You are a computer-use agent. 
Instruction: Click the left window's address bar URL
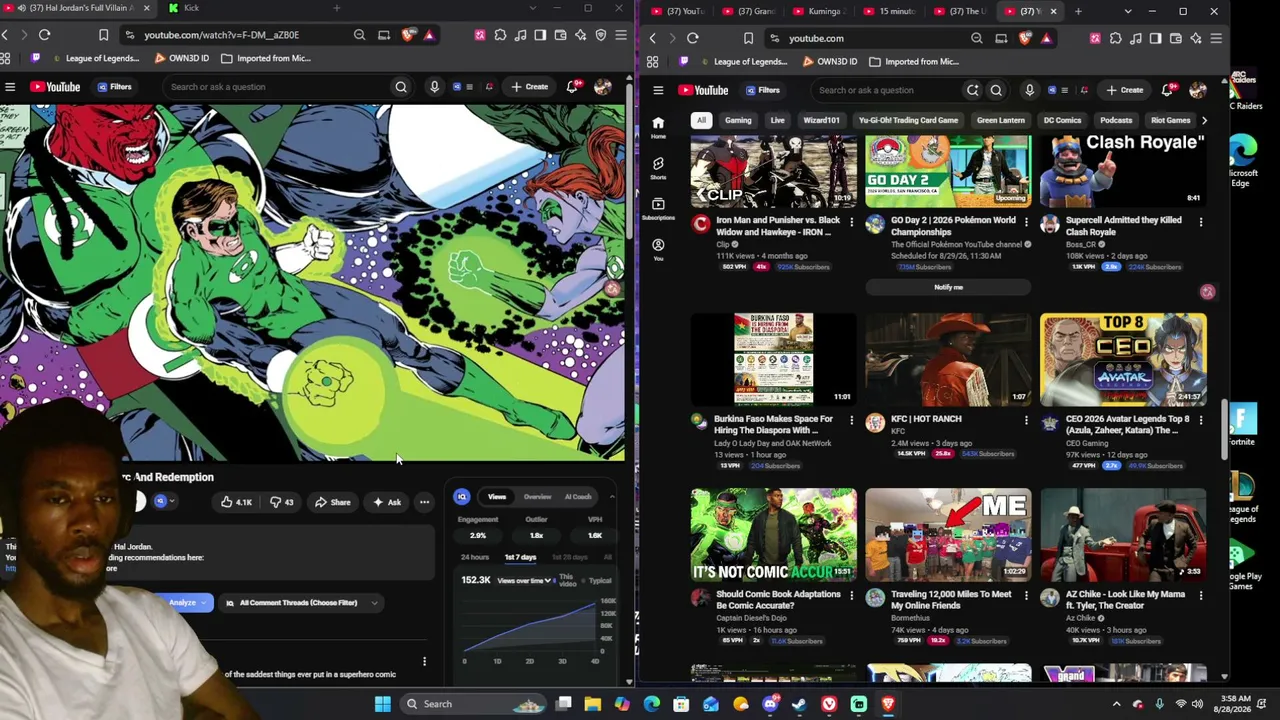[x=221, y=35]
